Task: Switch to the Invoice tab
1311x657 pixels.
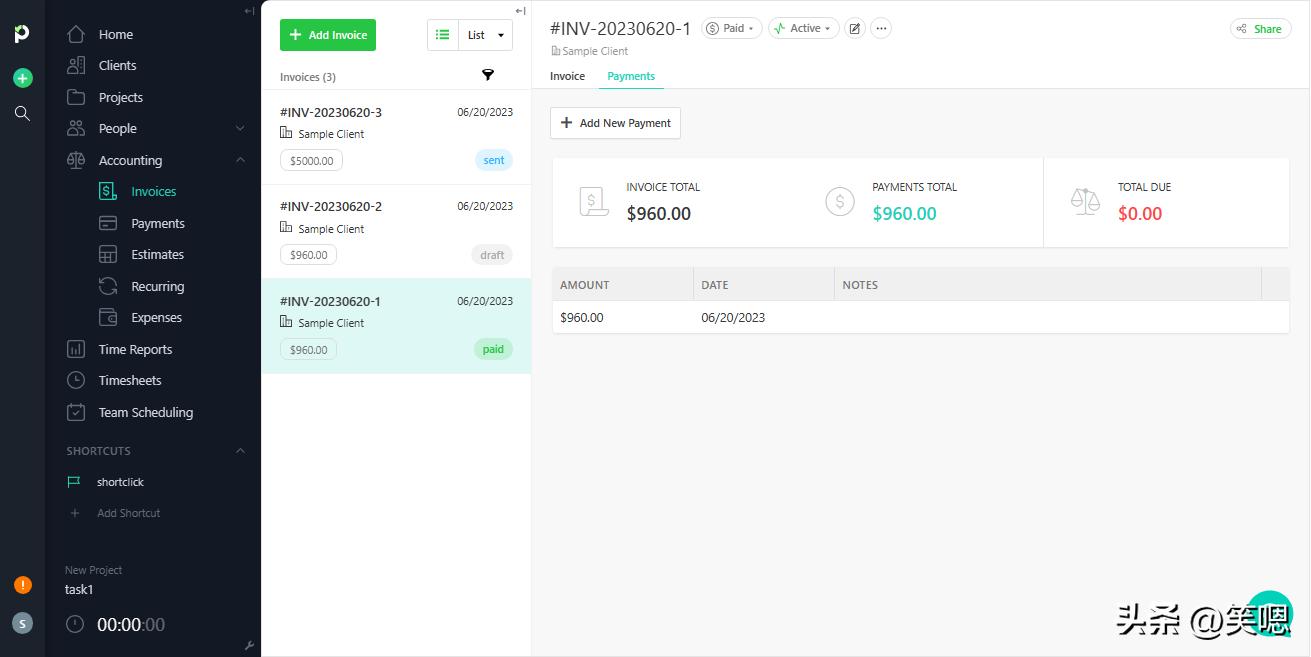Action: [x=567, y=76]
